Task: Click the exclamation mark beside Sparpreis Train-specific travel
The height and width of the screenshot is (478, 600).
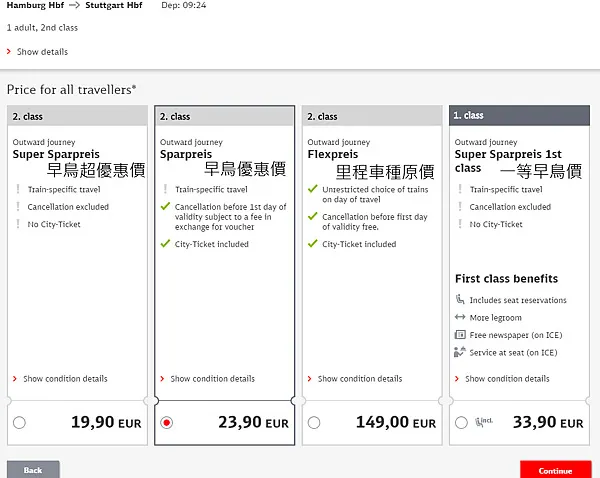Action: pyautogui.click(x=165, y=189)
